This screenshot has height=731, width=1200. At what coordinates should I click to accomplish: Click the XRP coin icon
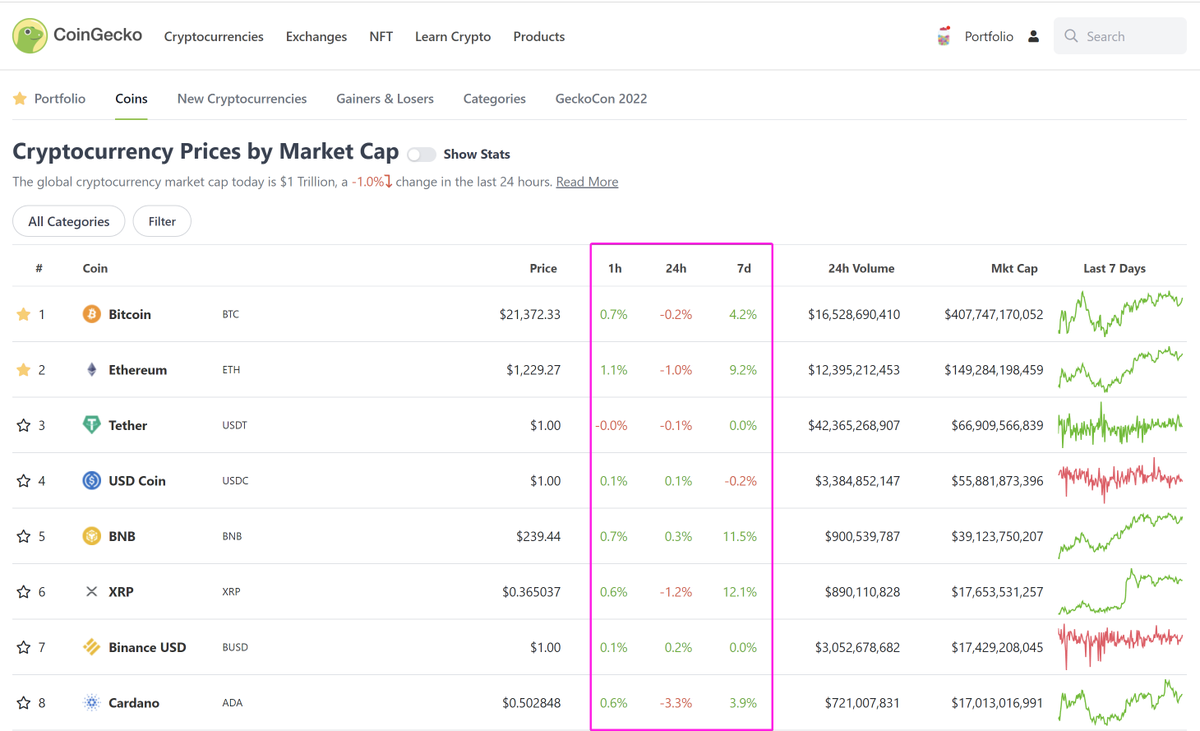[x=91, y=592]
